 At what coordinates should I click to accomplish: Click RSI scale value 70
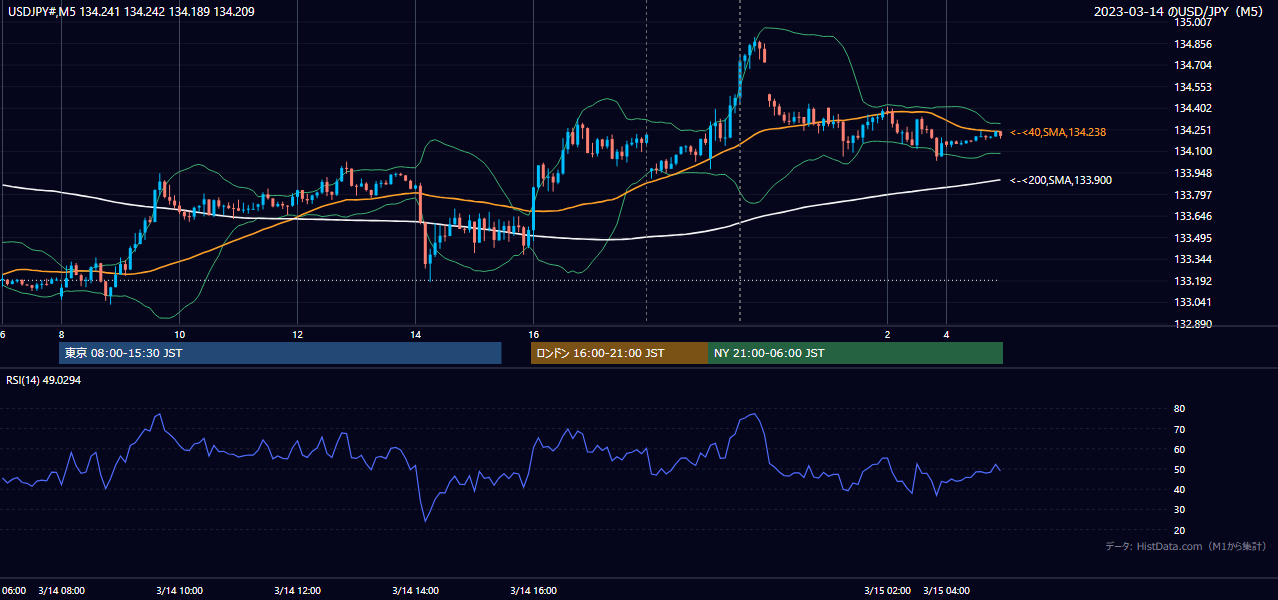coord(1180,429)
